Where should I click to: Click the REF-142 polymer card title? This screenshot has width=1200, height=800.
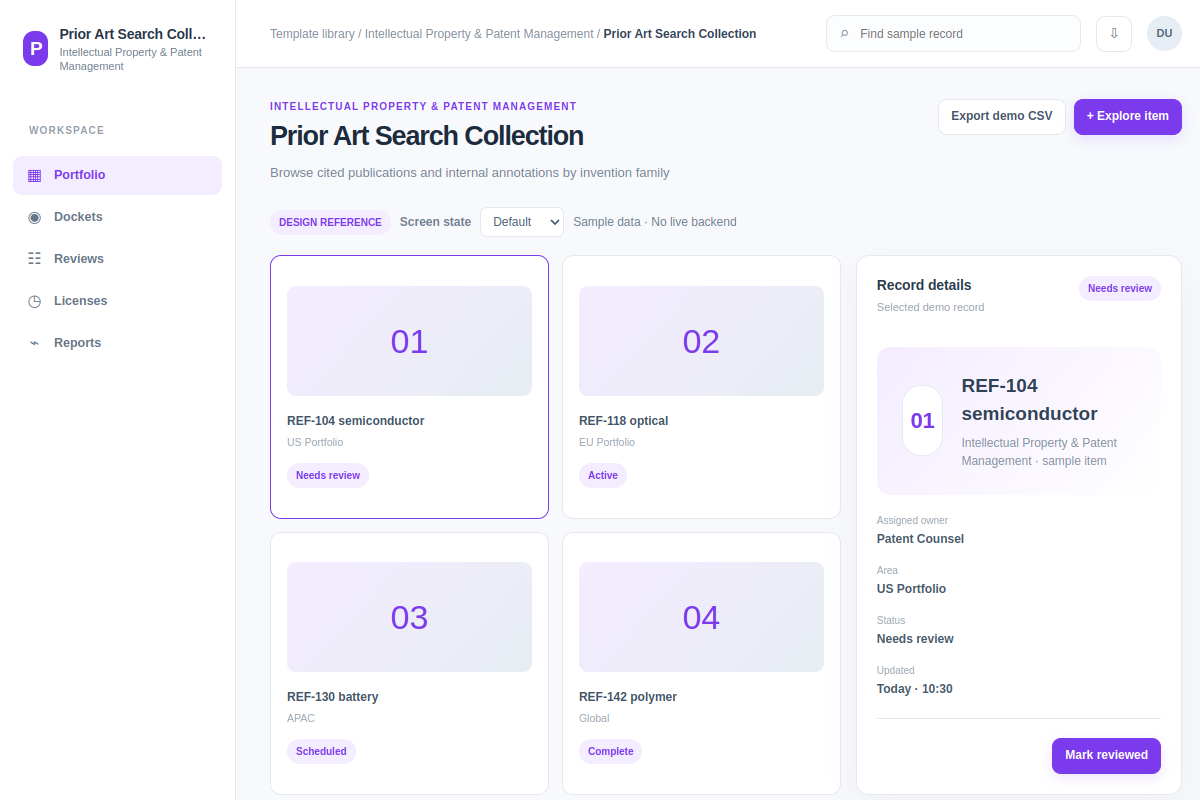pos(628,697)
